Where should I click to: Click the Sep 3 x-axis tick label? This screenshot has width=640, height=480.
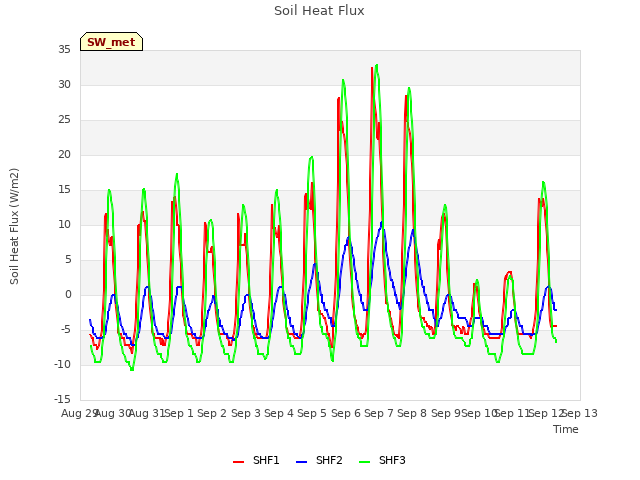245,413
